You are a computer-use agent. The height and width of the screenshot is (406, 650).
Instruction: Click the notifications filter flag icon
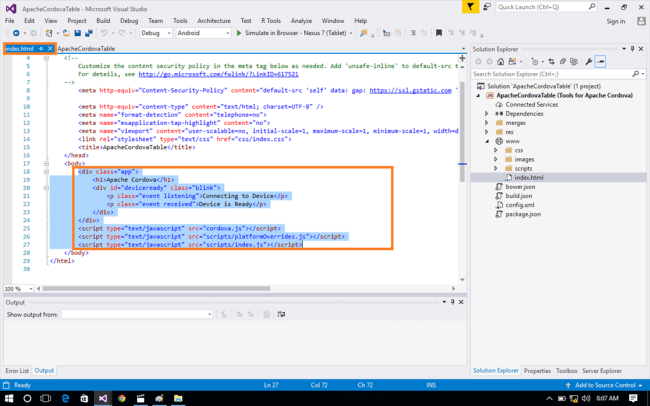pos(470,6)
